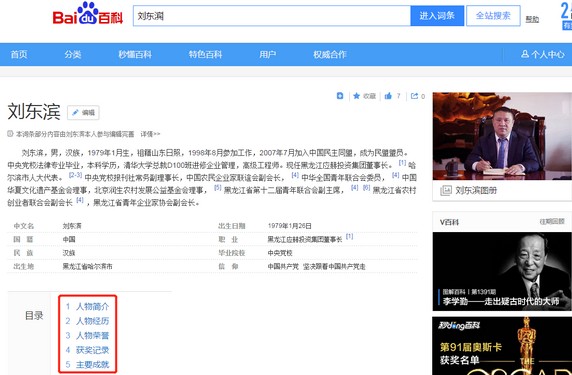
Task: Click the 编辑 edit pencil button
Action: point(83,113)
